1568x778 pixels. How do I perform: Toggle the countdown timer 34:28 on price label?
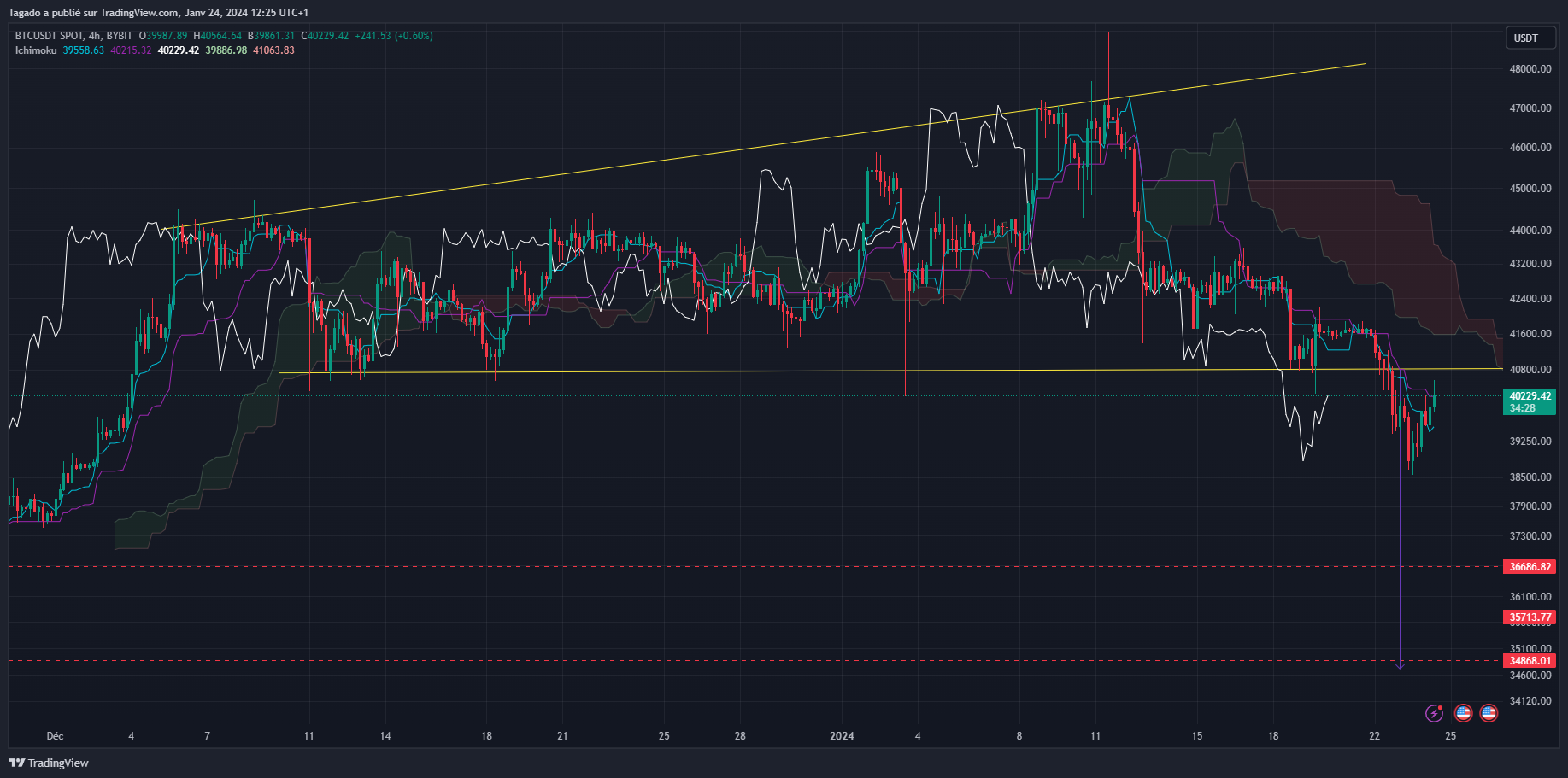coord(1523,408)
